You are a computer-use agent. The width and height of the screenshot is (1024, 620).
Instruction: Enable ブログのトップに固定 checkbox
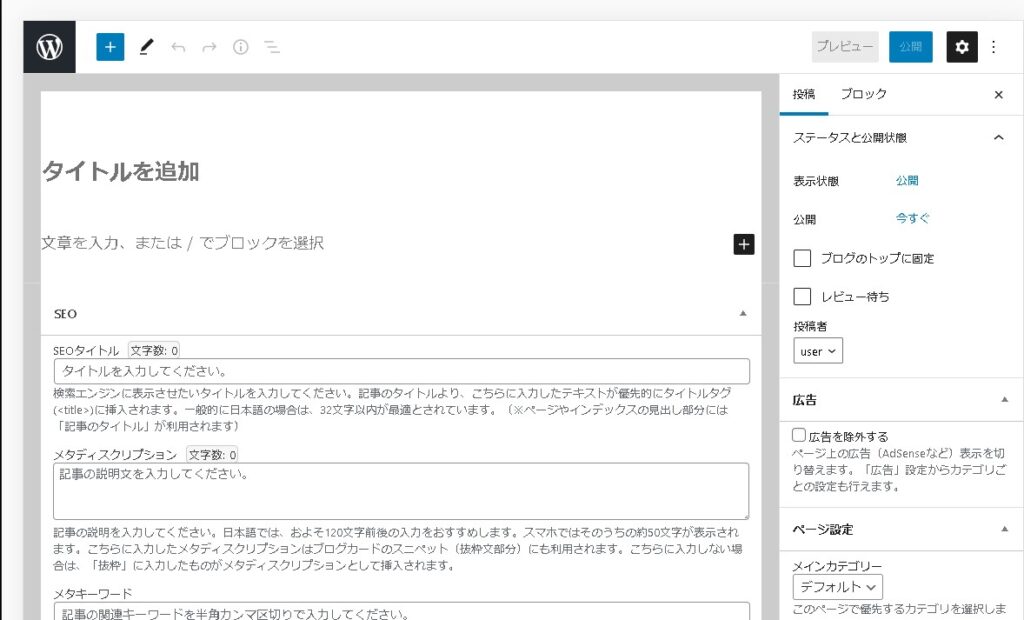pos(802,258)
